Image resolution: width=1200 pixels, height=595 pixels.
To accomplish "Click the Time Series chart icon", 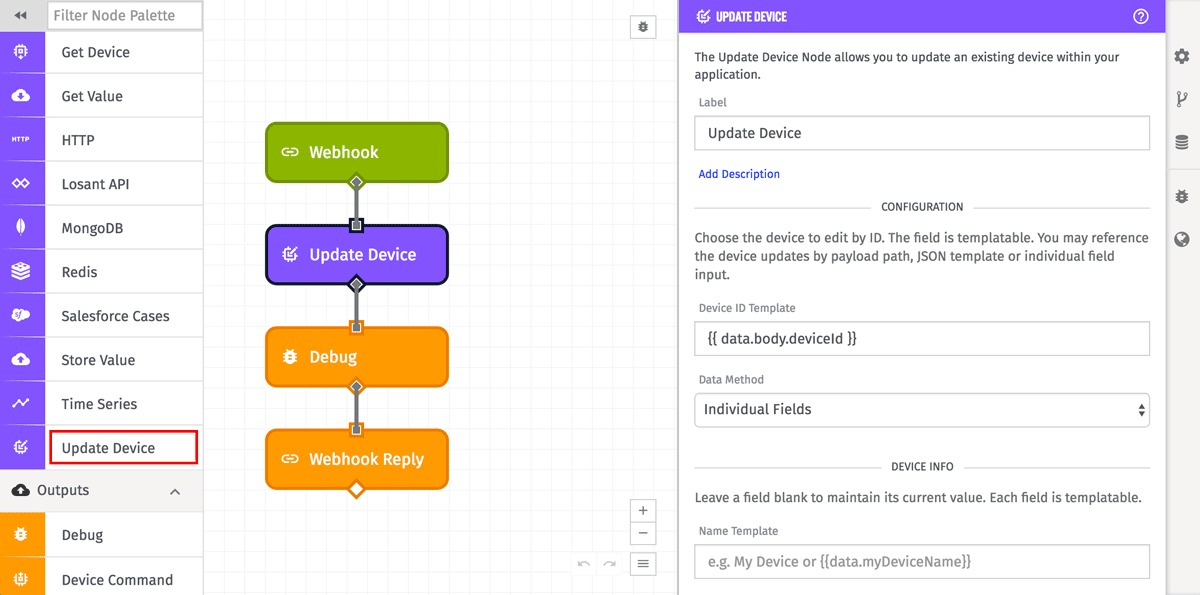I will (x=21, y=404).
